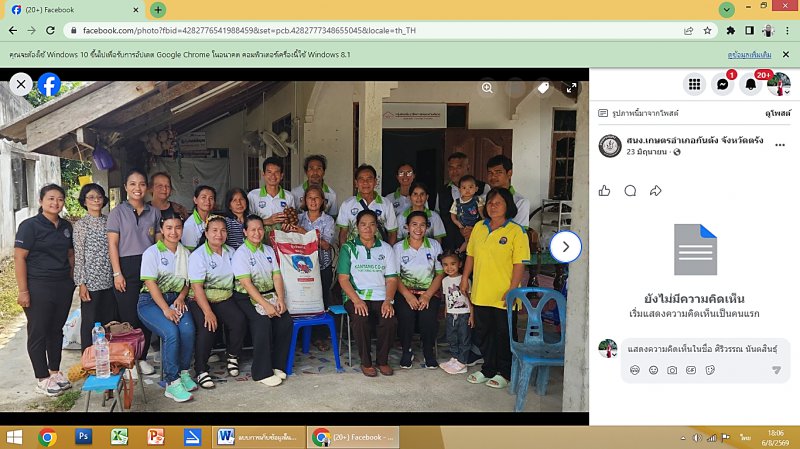Open the Facebook menu grid
Image resolution: width=800 pixels, height=449 pixels.
(x=694, y=84)
